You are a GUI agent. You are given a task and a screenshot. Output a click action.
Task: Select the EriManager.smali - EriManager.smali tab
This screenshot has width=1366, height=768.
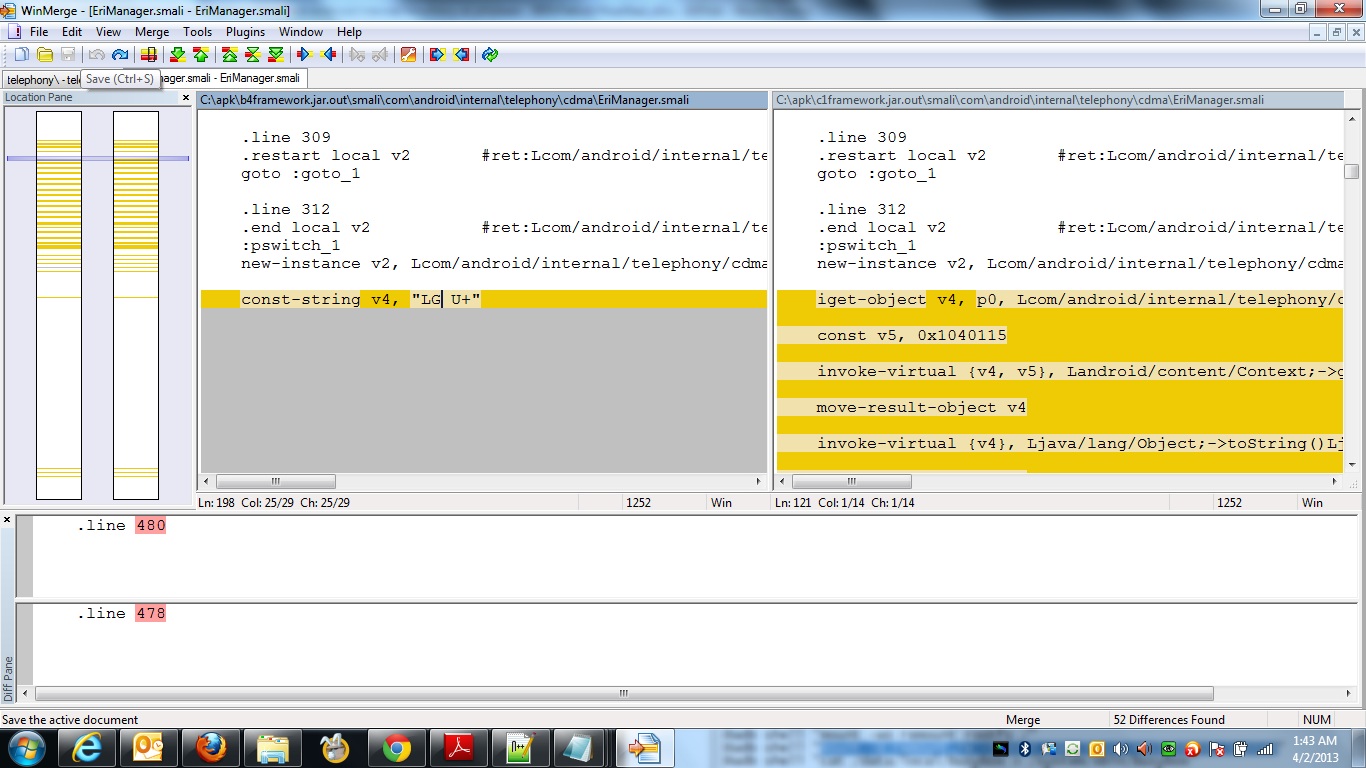(232, 78)
